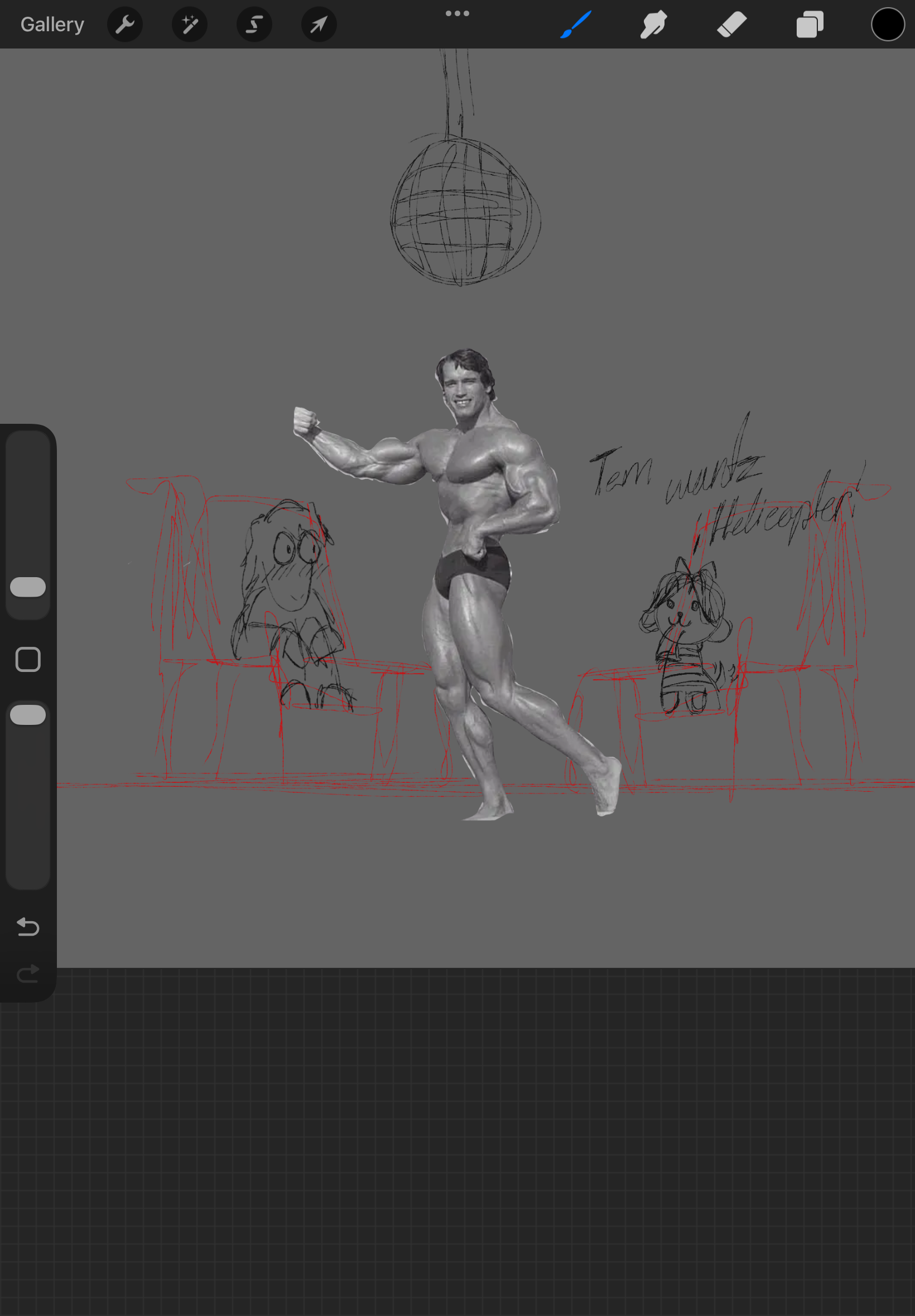
Task: Adjust the brush size slider handle
Action: click(x=28, y=587)
